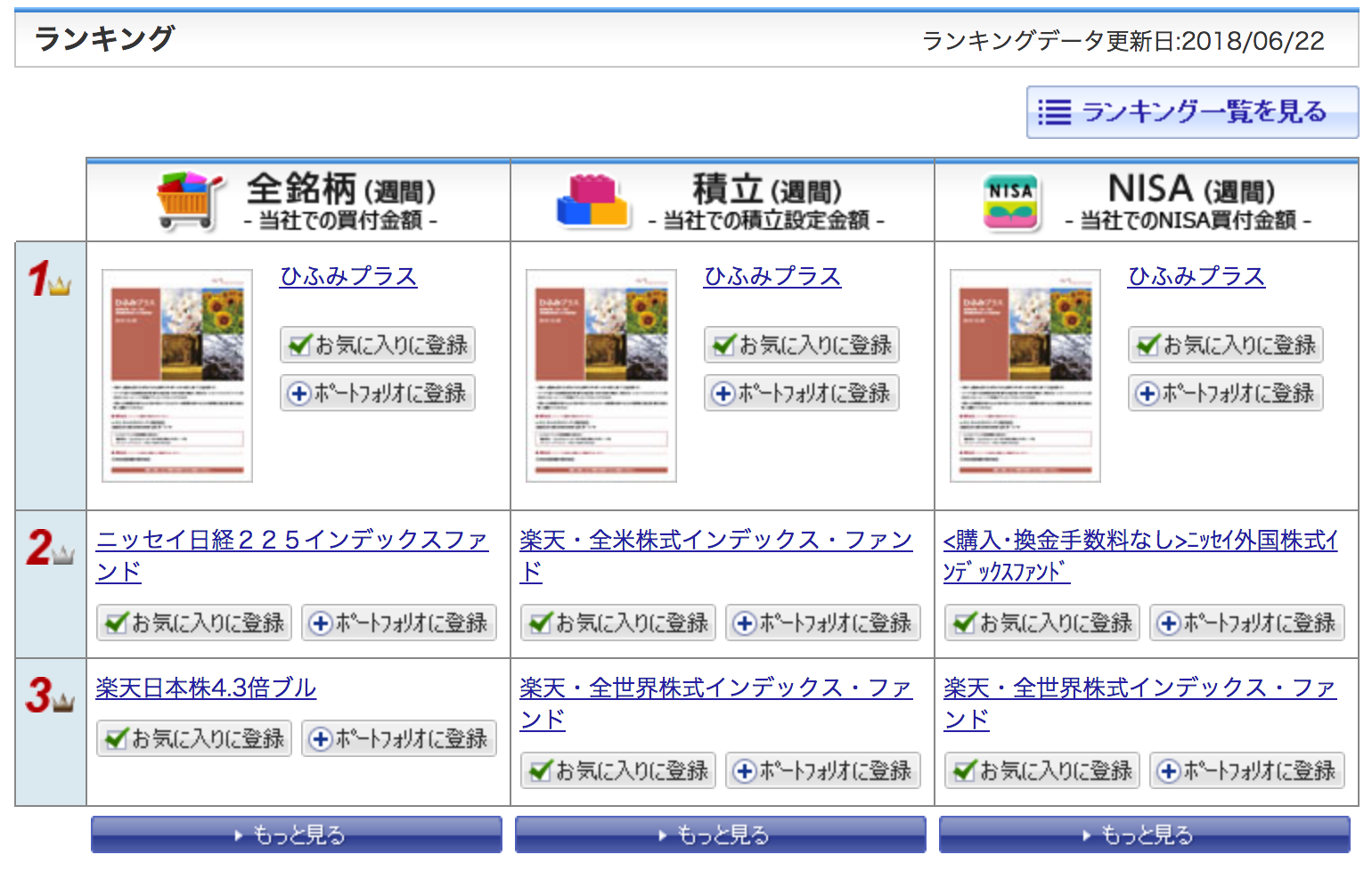Add 楽天日本株4.3倍ブル to portfolio
This screenshot has width=1372, height=871.
399,738
